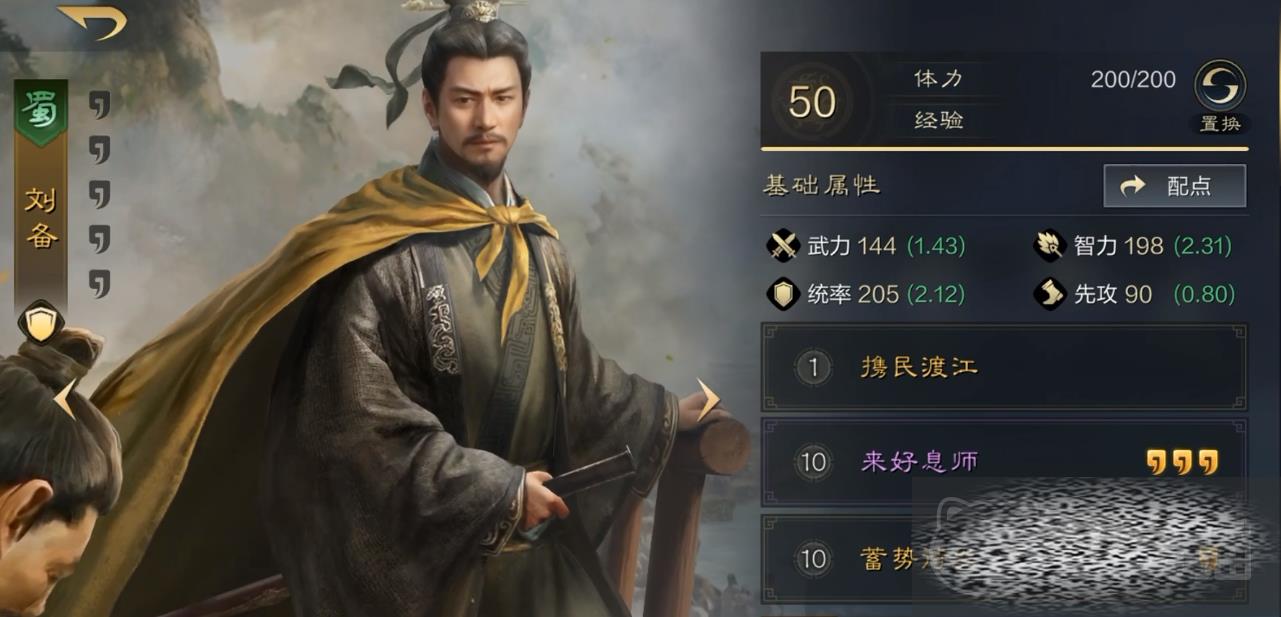Viewport: 1281px width, 617px height.
Task: Open the third skill slot level 10
Action: [x=1004, y=558]
